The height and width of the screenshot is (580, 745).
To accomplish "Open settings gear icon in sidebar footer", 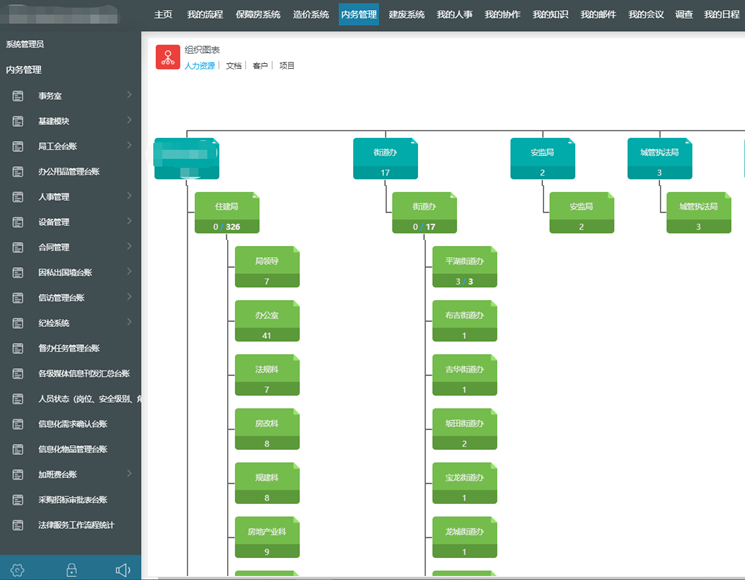I will [x=17, y=570].
